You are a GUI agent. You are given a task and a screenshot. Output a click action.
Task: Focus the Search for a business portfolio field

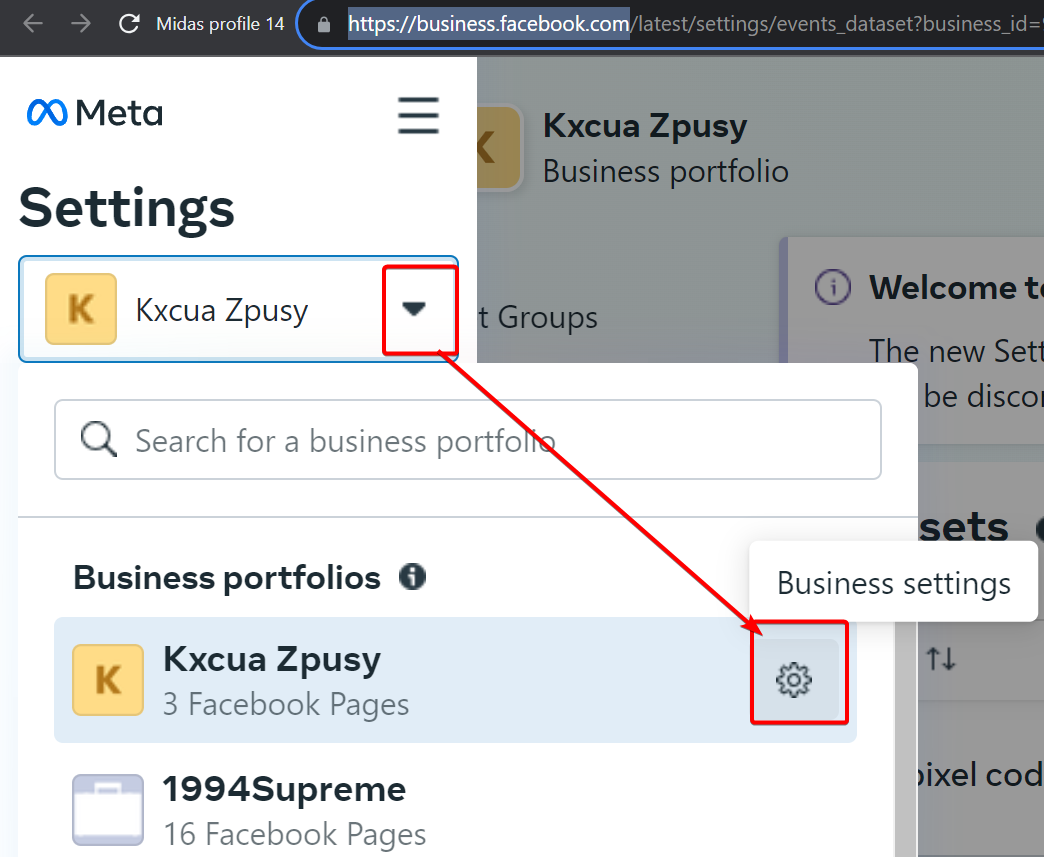[x=468, y=439]
